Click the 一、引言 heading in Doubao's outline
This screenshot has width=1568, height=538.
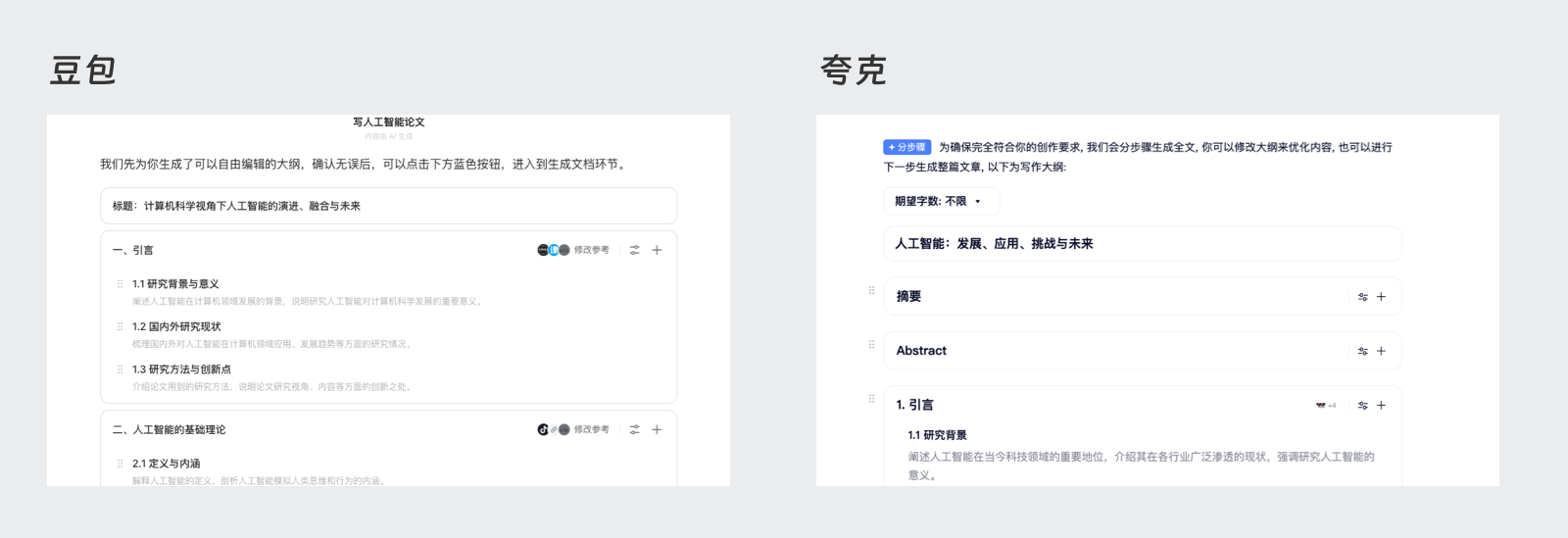(132, 250)
